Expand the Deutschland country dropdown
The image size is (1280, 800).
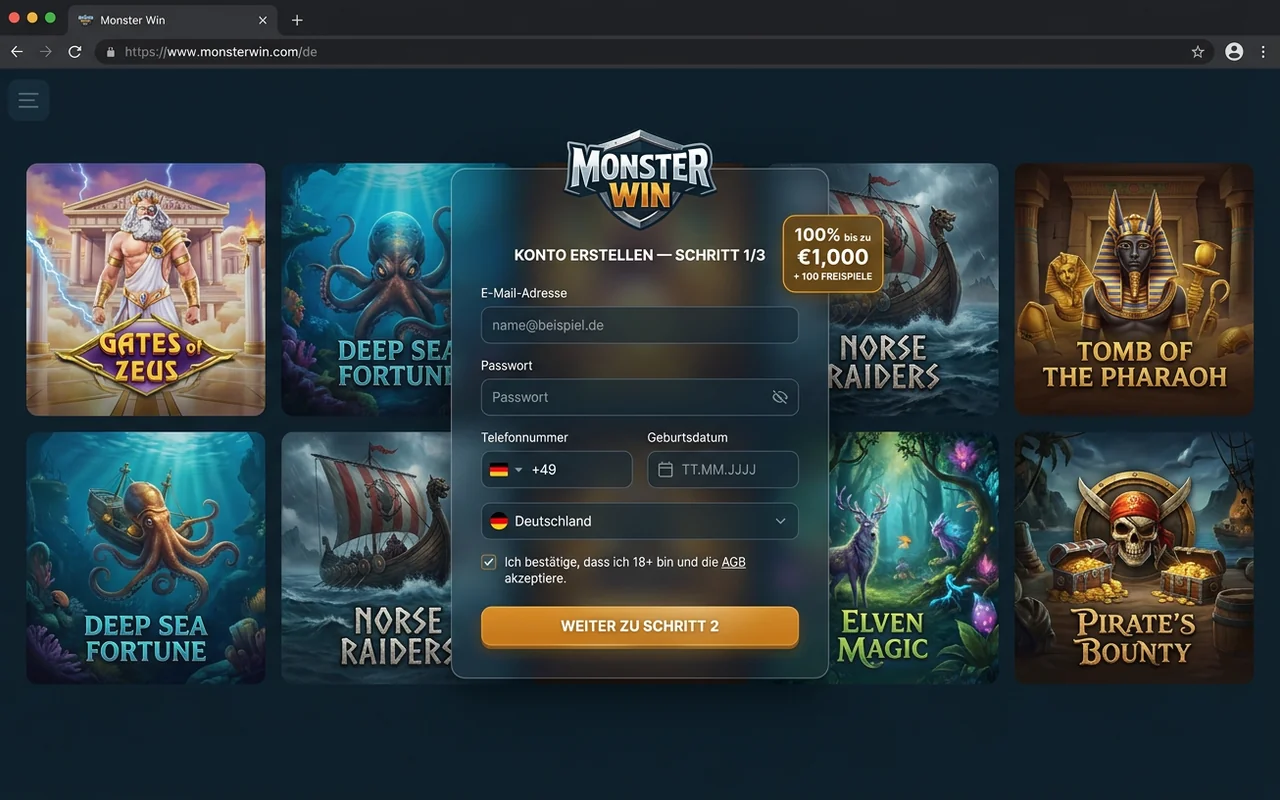[x=640, y=521]
